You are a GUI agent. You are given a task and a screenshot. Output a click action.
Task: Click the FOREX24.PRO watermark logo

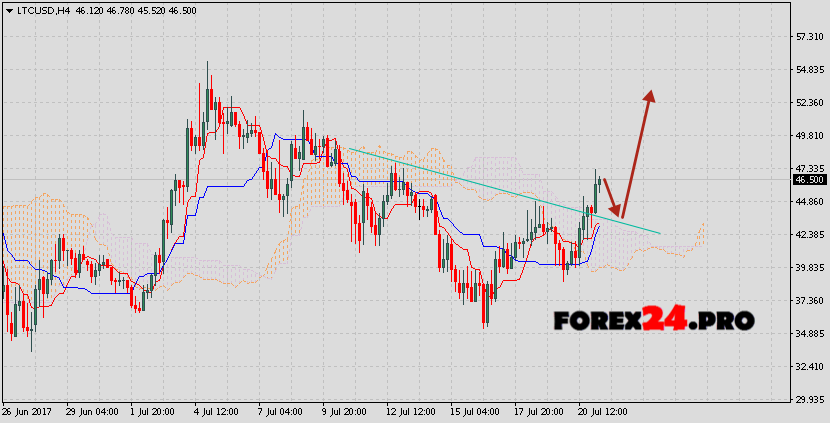tap(653, 320)
